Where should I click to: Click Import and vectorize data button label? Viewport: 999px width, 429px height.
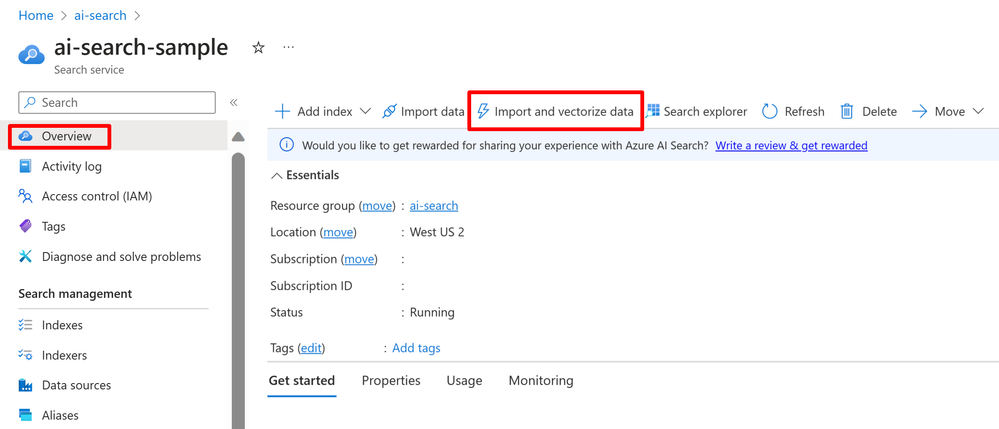tap(564, 112)
